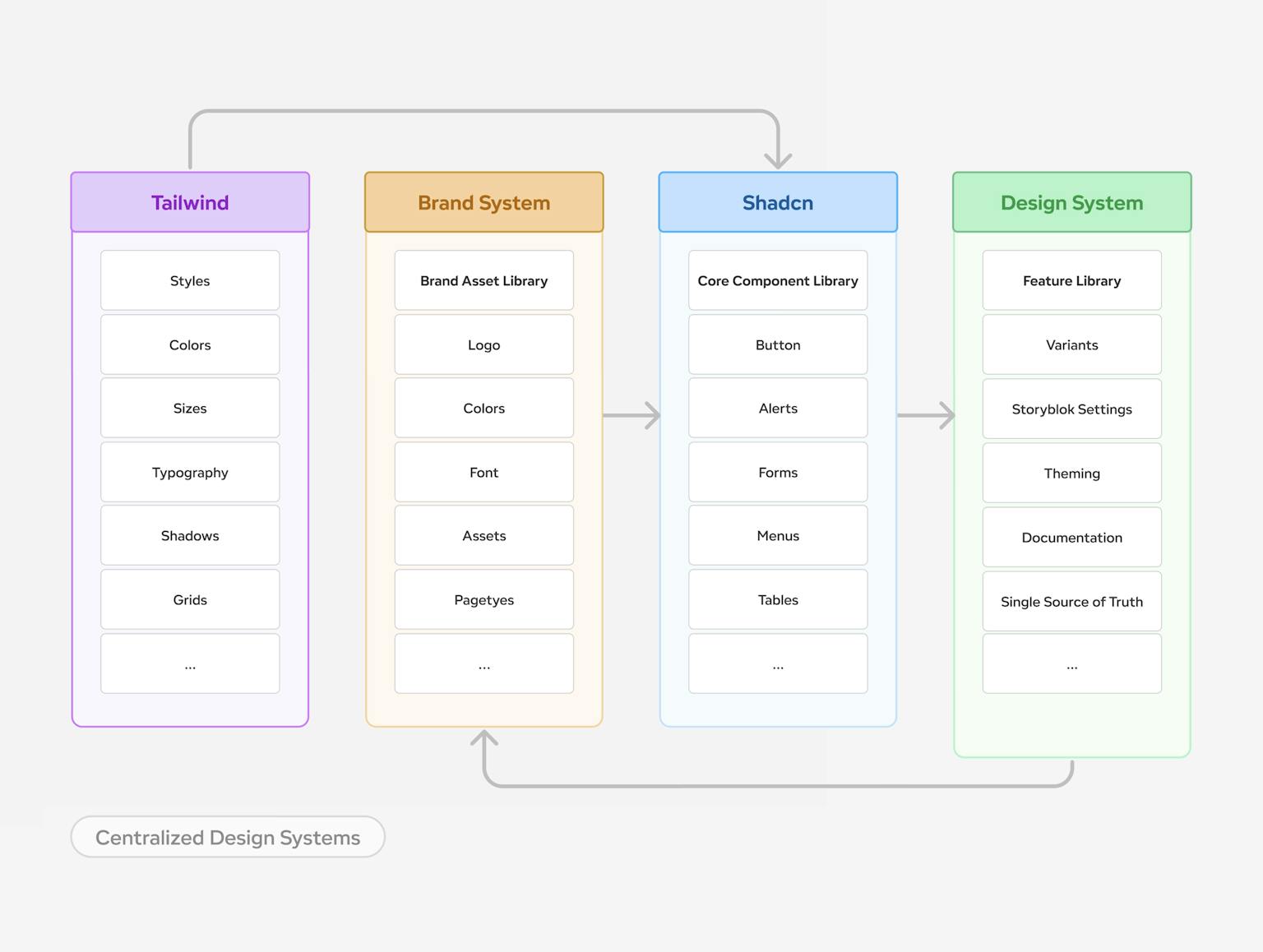Select Storyblok Settings under Design System

tap(1071, 409)
